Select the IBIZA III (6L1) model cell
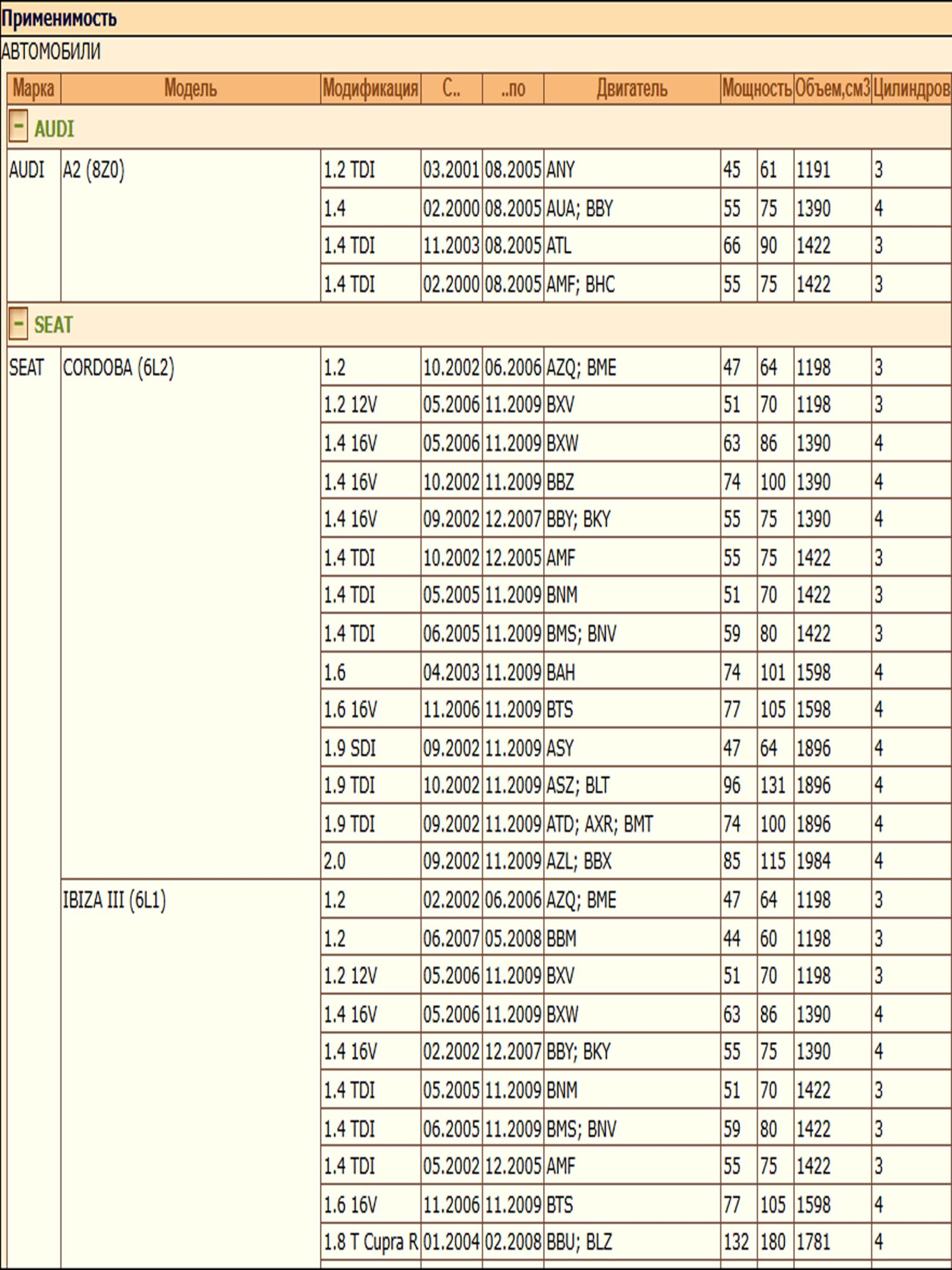 (114, 900)
